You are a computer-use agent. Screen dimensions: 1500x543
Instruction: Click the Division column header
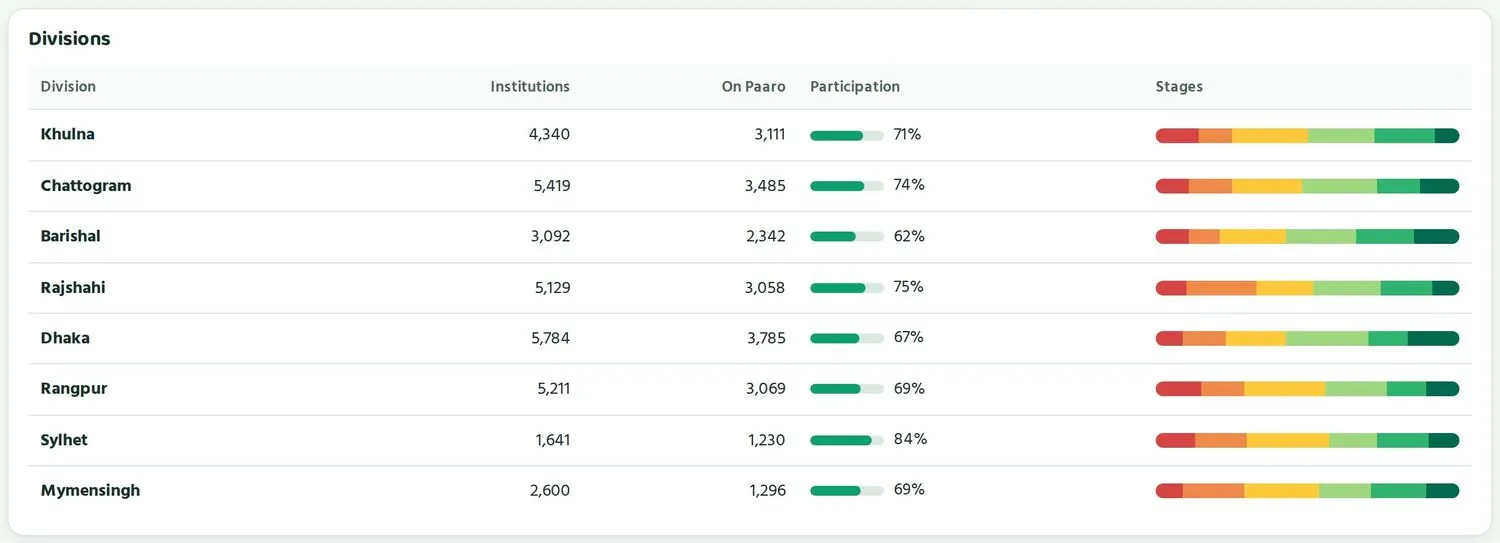pyautogui.click(x=68, y=87)
